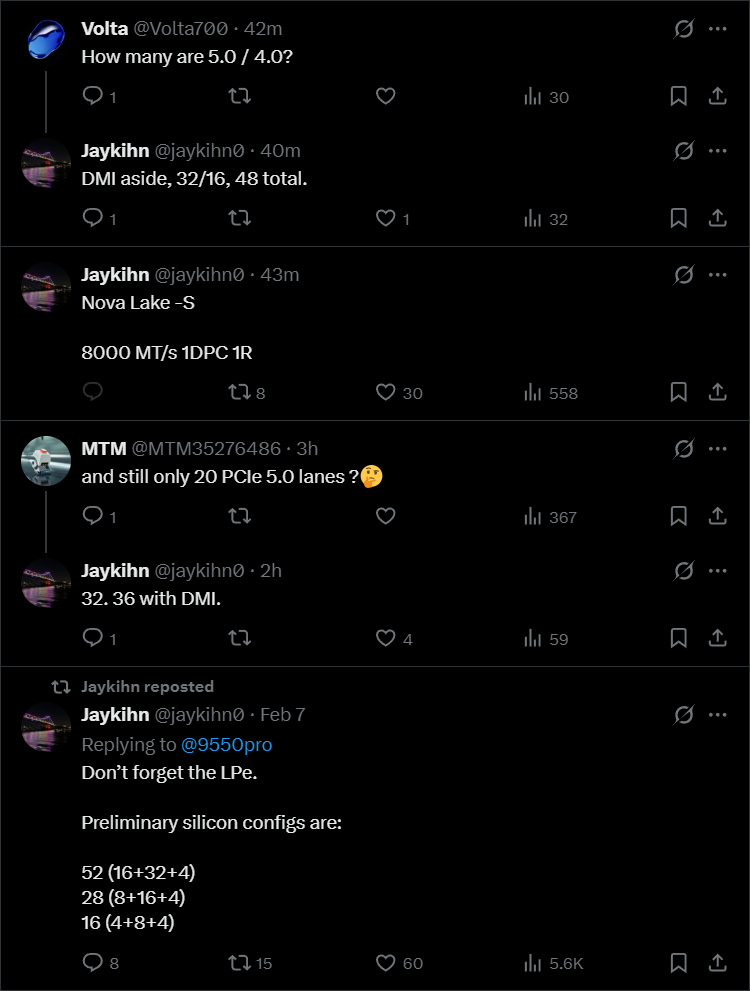750x991 pixels.
Task: Open MTM's profile name link
Action: tap(104, 449)
